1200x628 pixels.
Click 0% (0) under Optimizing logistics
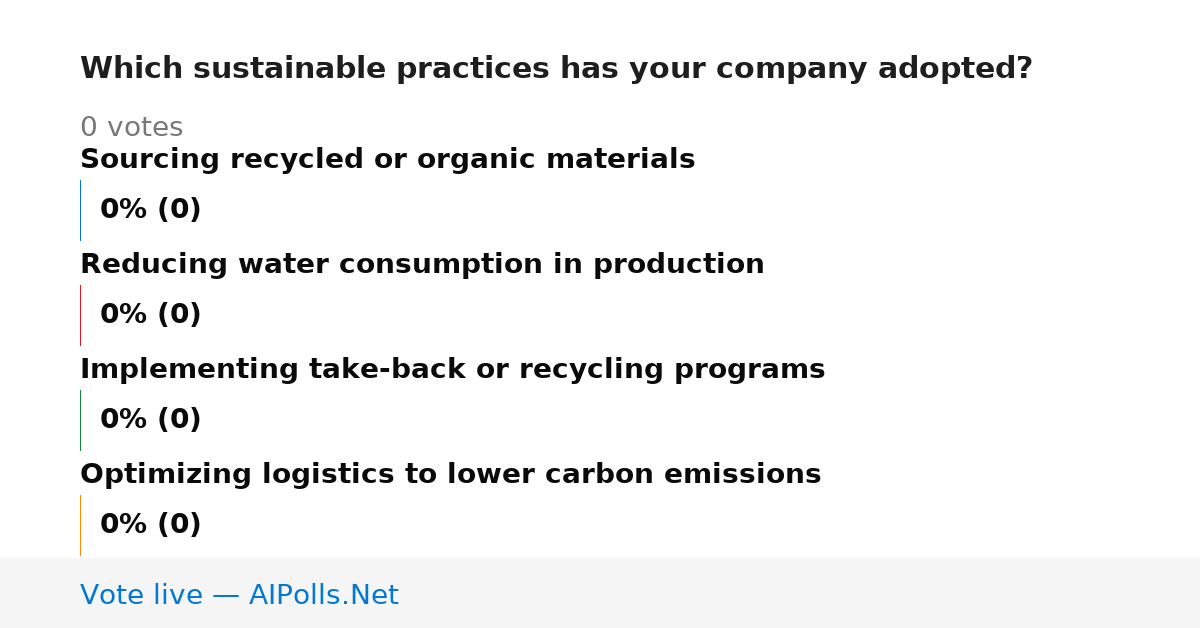[150, 525]
